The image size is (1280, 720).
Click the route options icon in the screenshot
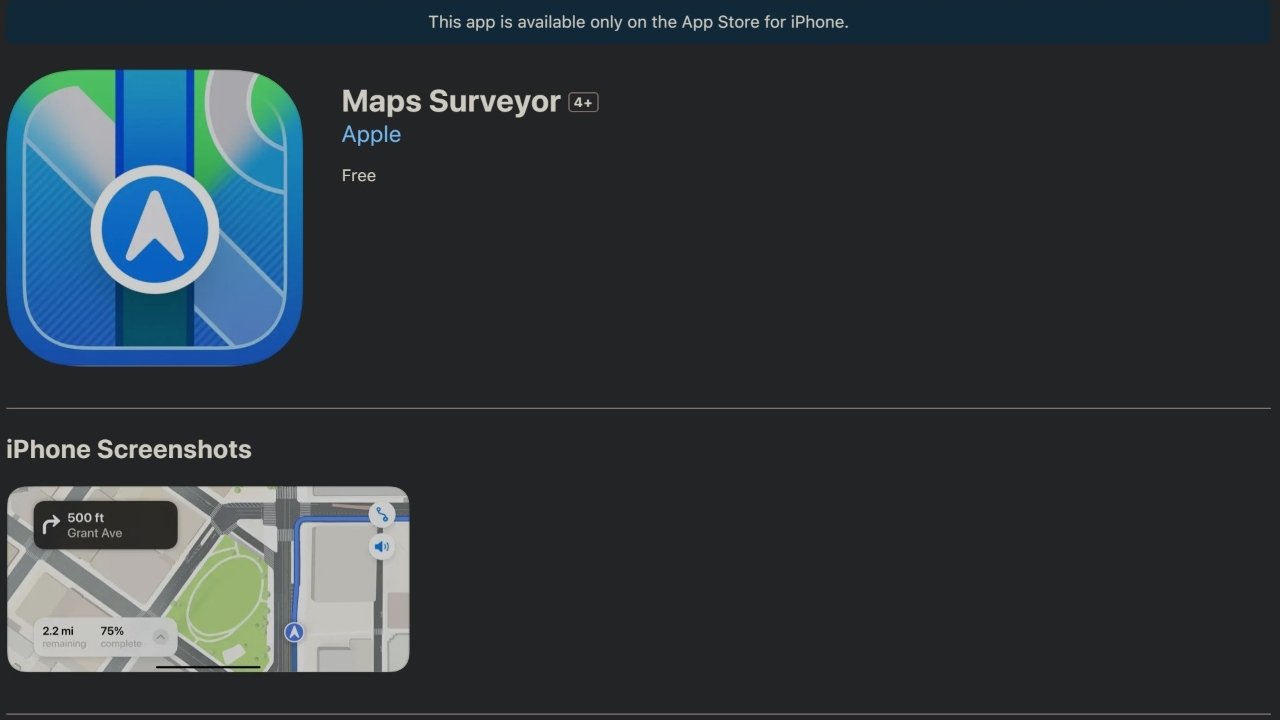pyautogui.click(x=382, y=513)
